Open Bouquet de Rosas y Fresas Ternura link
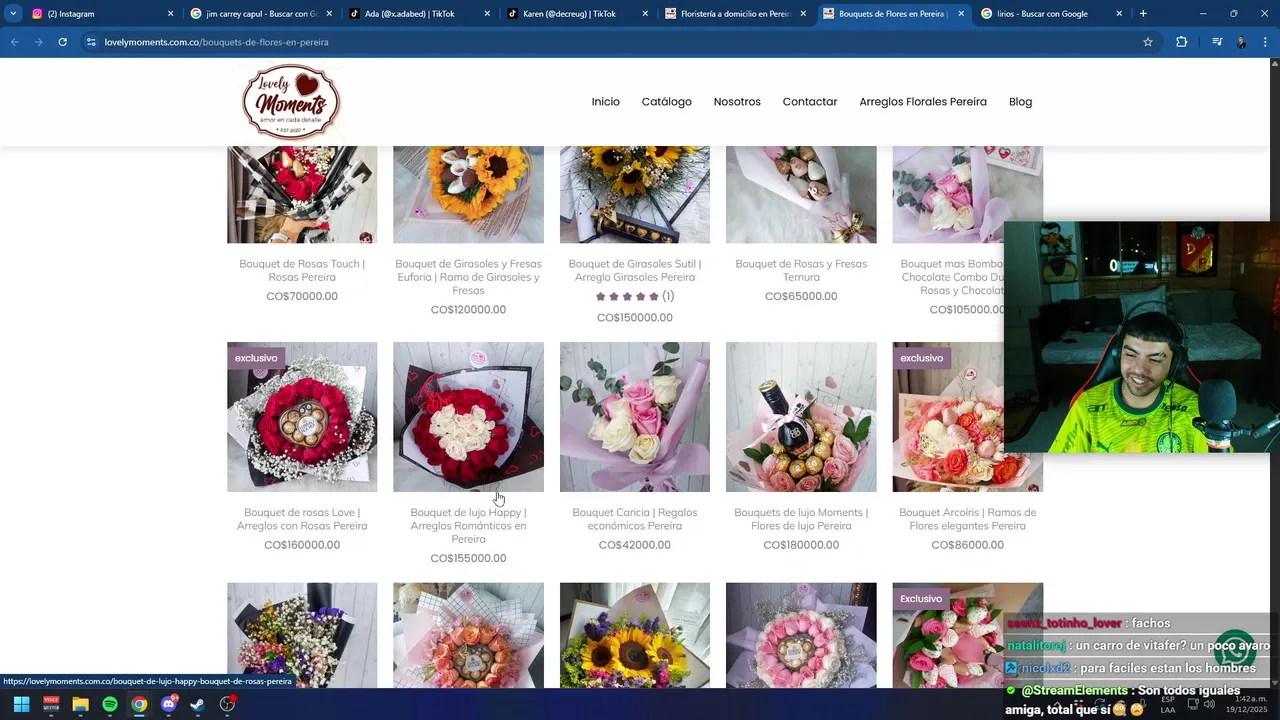1280x720 pixels. tap(801, 270)
